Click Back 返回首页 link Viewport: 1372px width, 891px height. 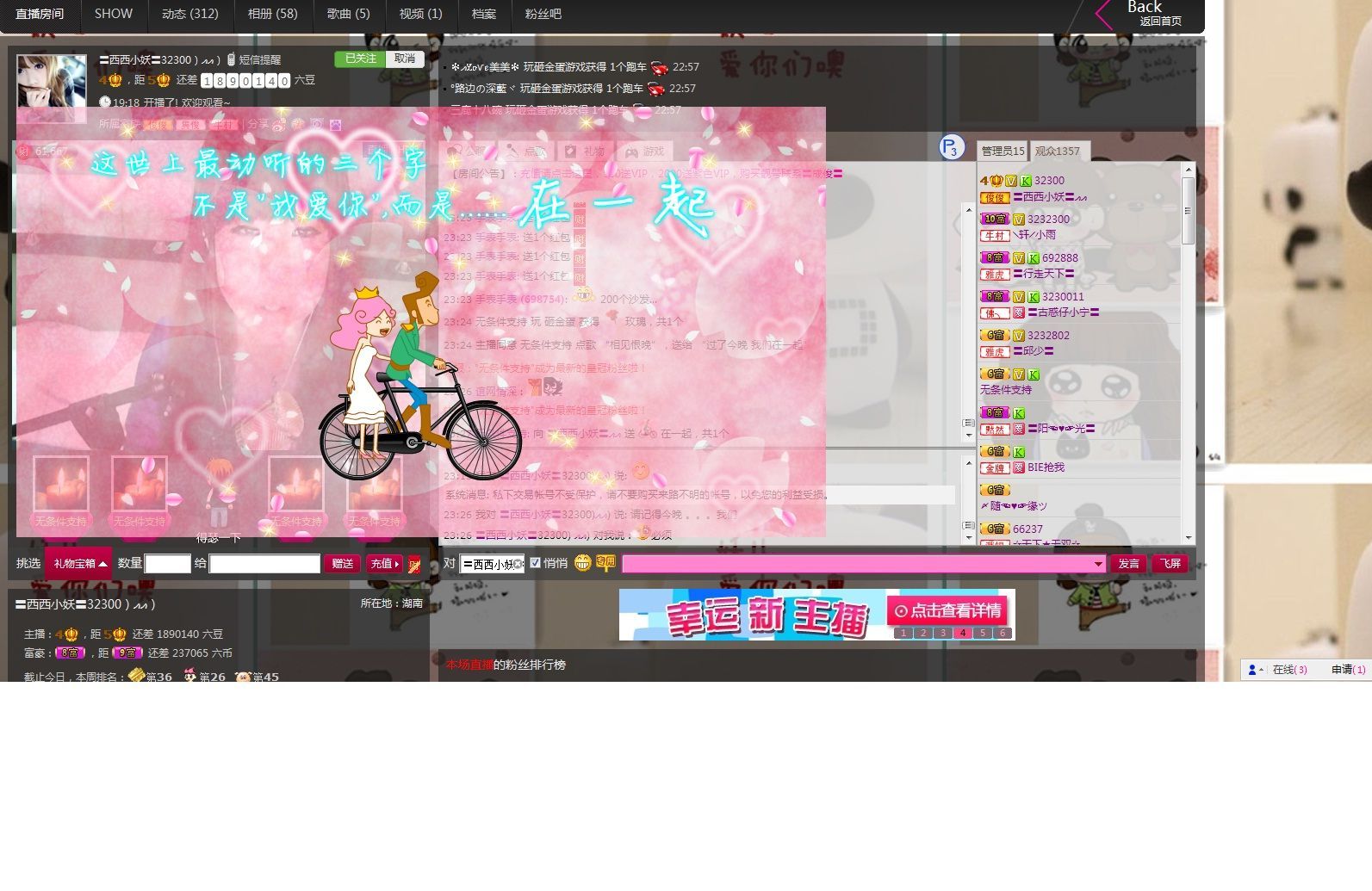(1154, 14)
